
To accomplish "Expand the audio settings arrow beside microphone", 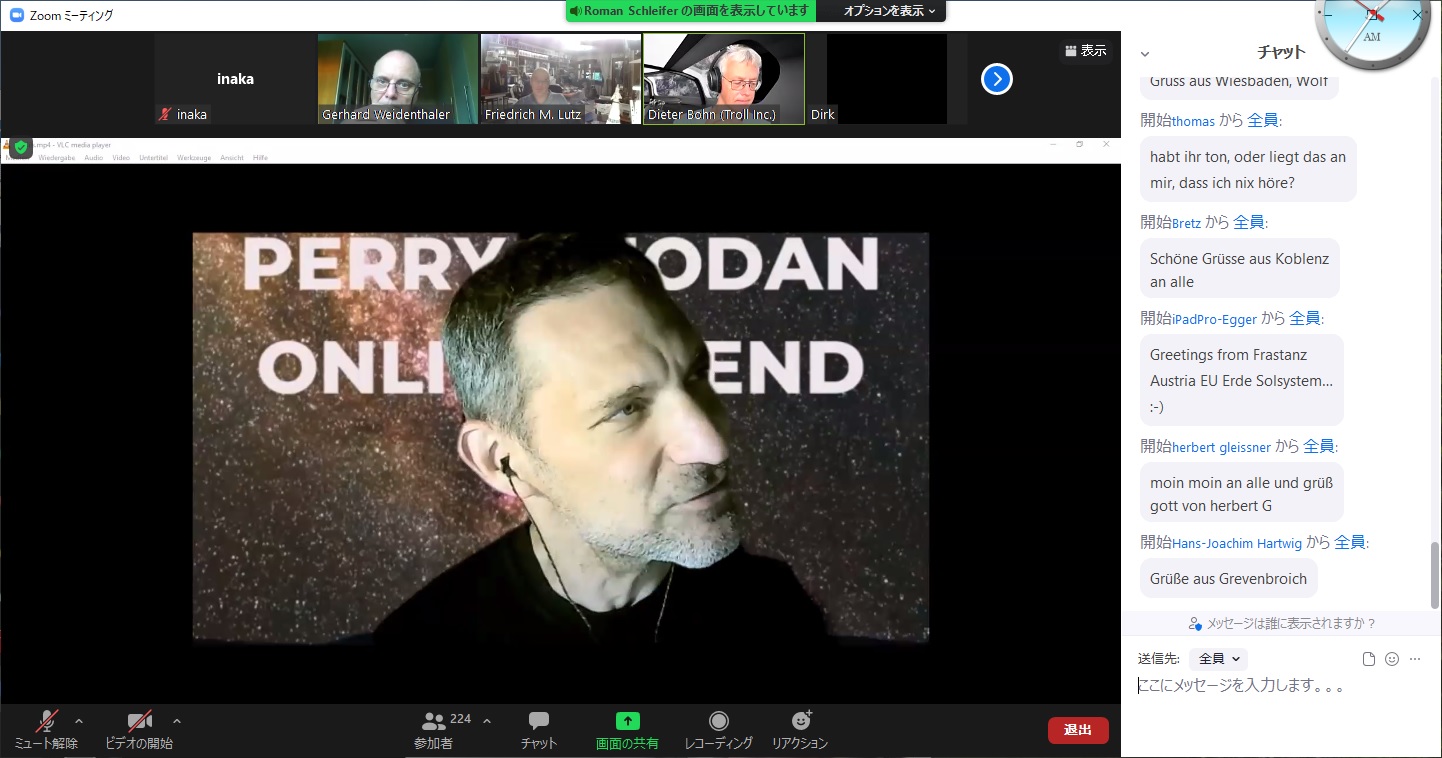I will (x=79, y=721).
